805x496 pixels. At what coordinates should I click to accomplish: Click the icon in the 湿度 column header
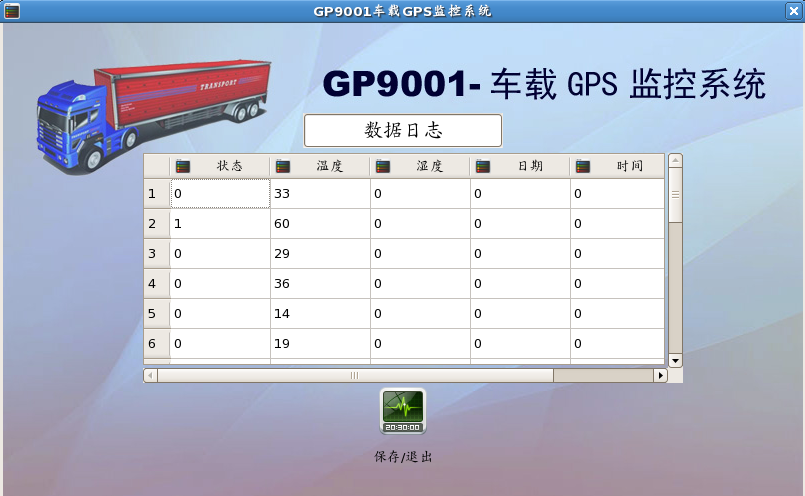tap(383, 166)
